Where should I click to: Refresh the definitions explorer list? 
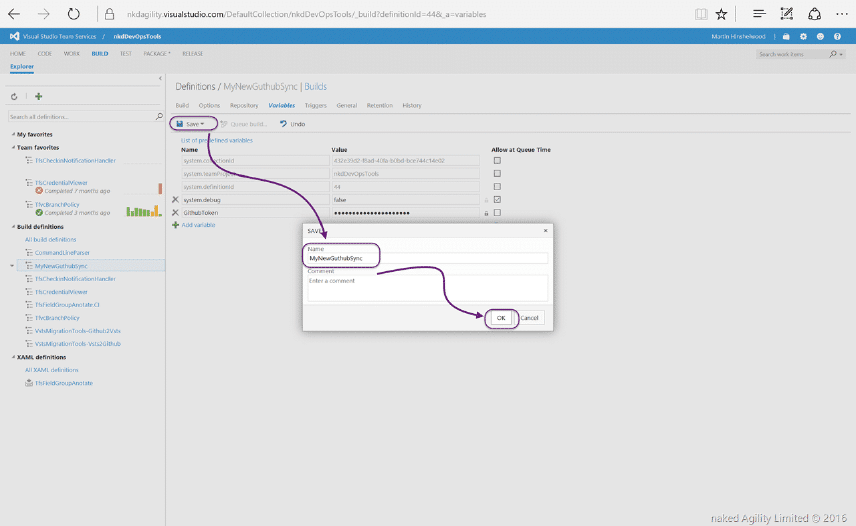coord(14,97)
